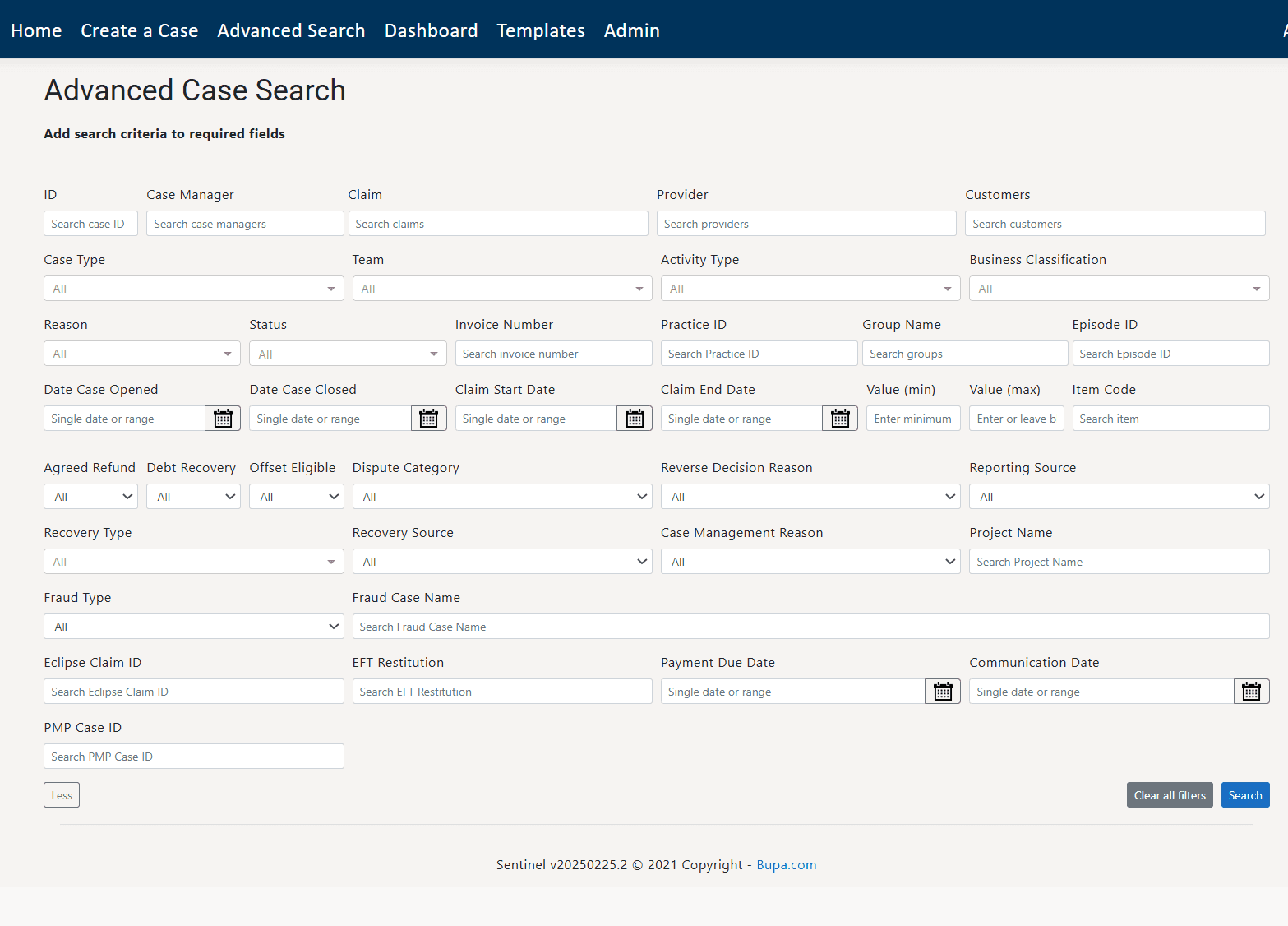The image size is (1288, 926).
Task: Follow the Bupa.com footer link
Action: [x=786, y=865]
